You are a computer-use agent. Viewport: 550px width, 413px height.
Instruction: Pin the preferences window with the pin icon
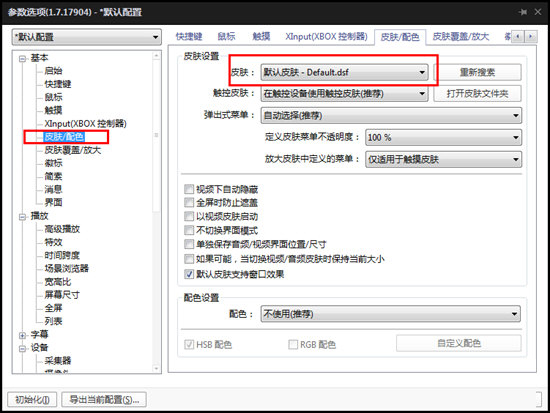tap(523, 12)
